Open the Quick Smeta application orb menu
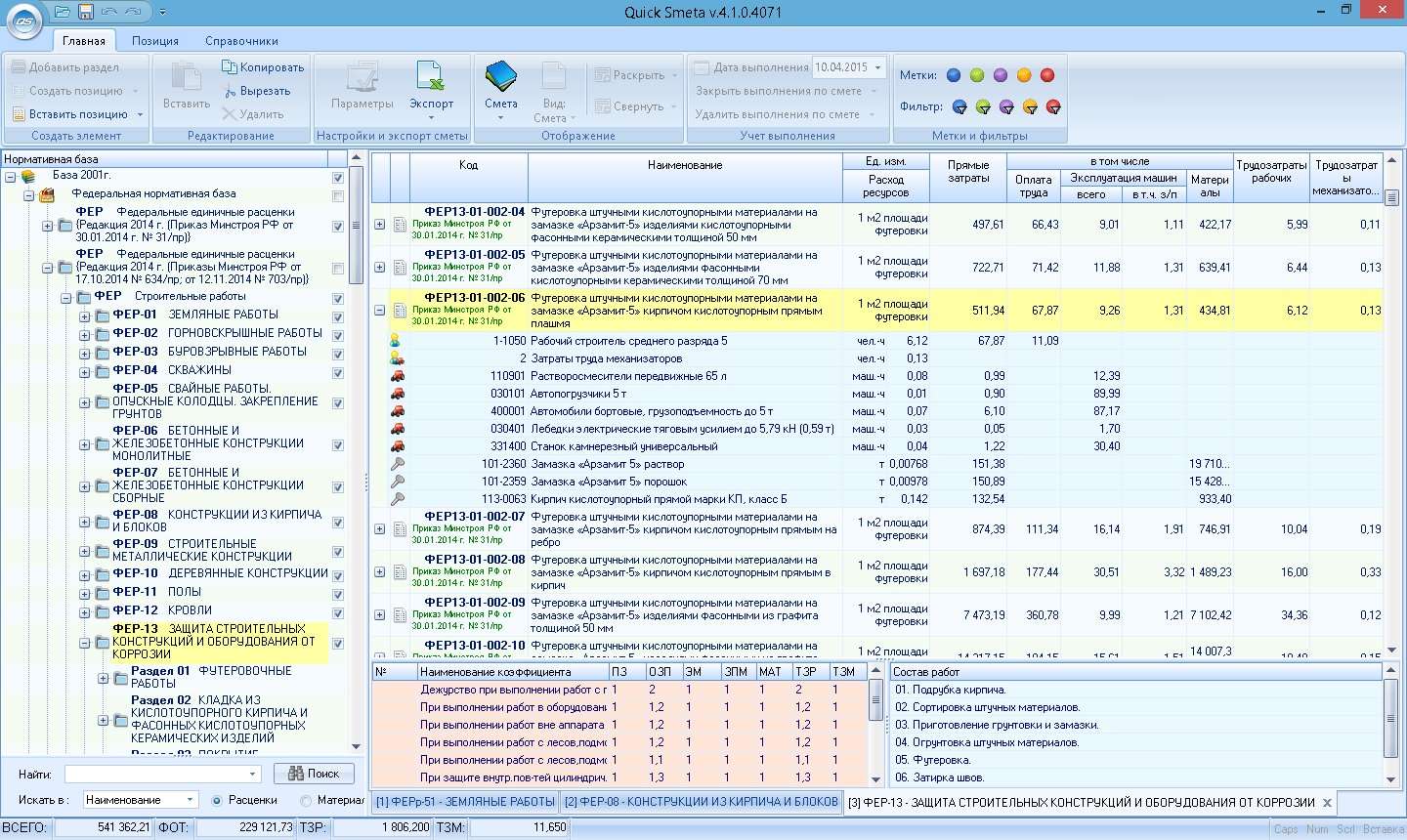Viewport: 1407px width, 840px height. pyautogui.click(x=24, y=21)
